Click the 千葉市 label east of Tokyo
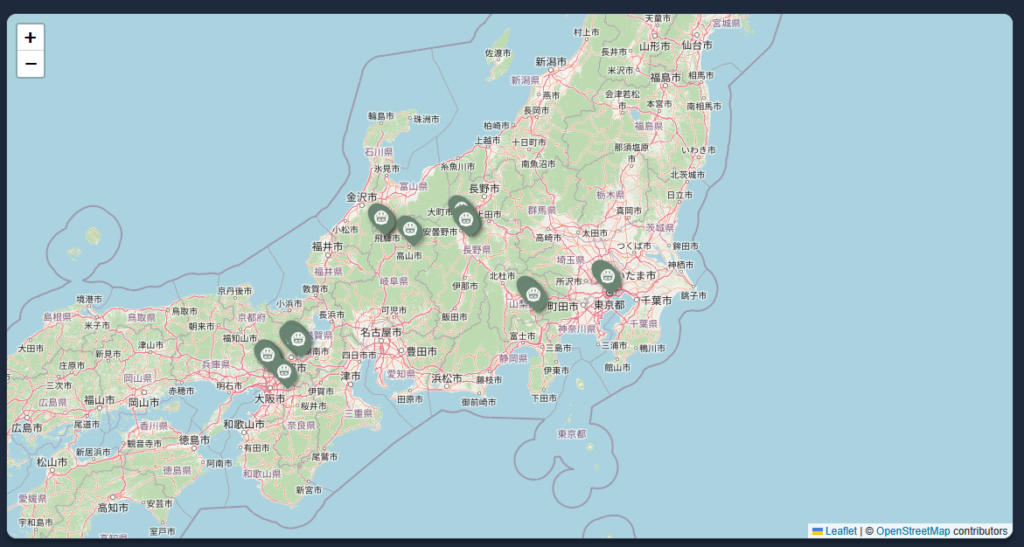Image resolution: width=1024 pixels, height=547 pixels. click(x=661, y=300)
